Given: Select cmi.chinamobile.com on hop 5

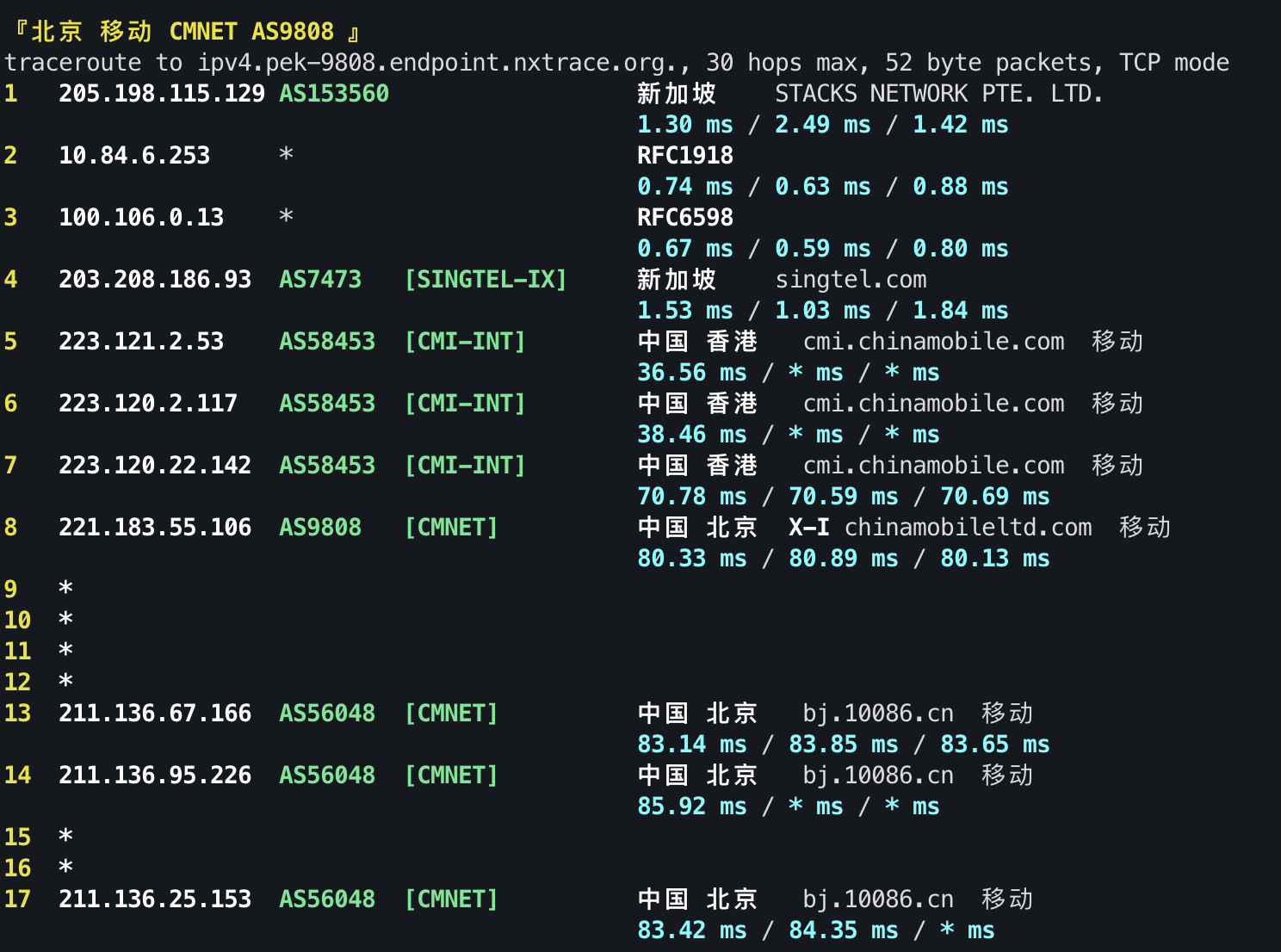Looking at the screenshot, I should coord(935,342).
